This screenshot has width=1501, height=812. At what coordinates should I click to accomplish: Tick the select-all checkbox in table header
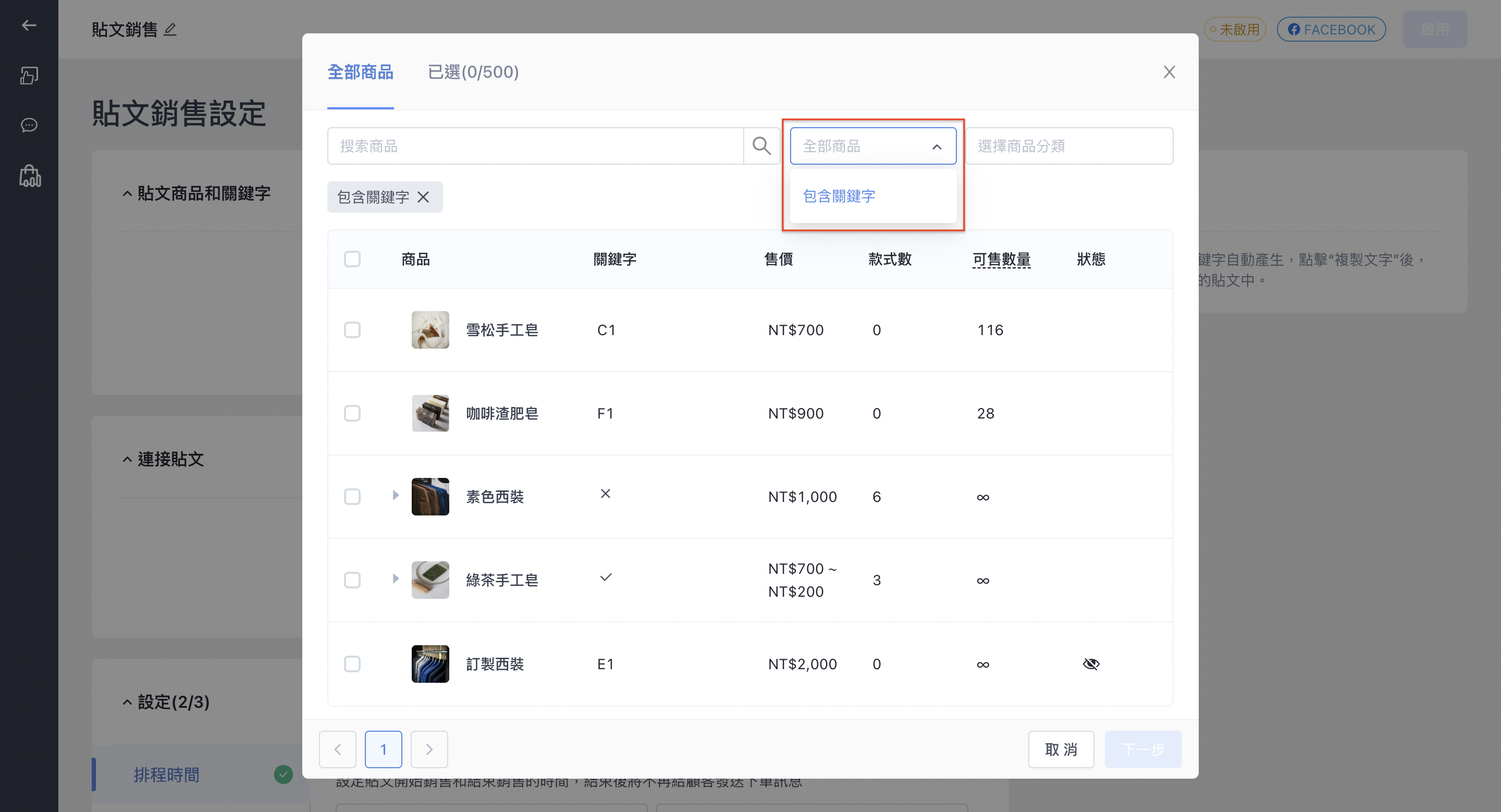[352, 259]
